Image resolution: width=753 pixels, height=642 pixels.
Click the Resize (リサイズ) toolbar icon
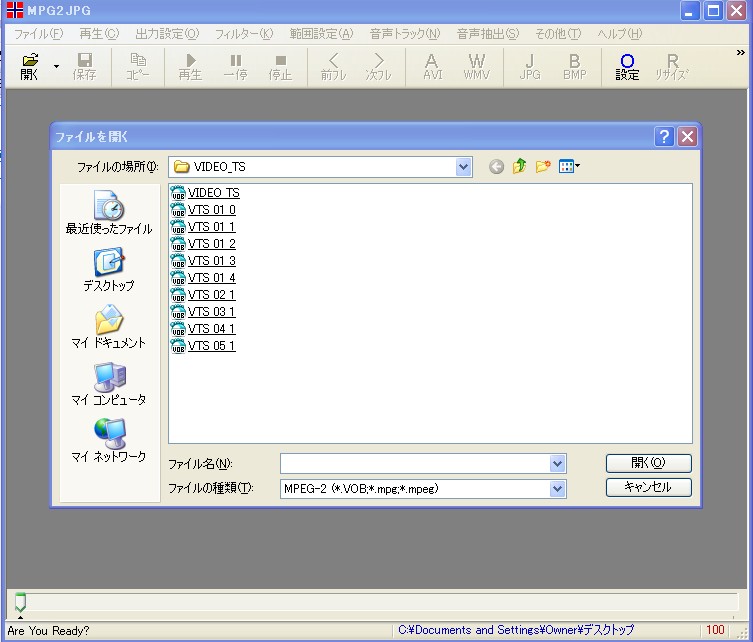coord(672,67)
